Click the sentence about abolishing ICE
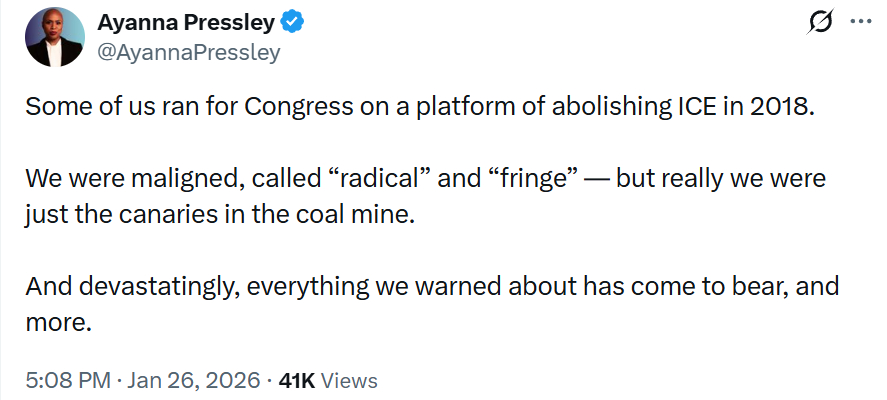The width and height of the screenshot is (887, 400). tap(420, 107)
